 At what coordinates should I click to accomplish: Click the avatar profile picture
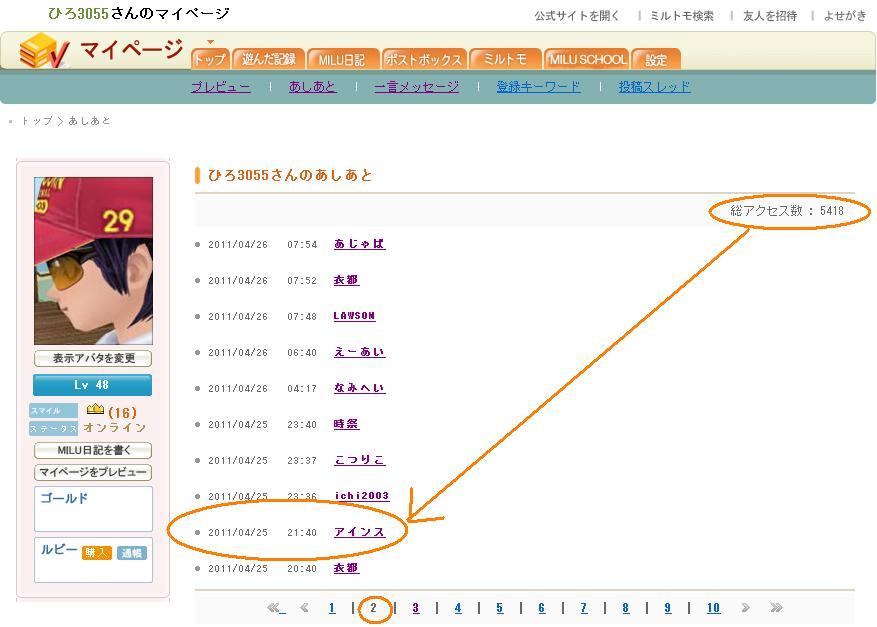pyautogui.click(x=93, y=261)
